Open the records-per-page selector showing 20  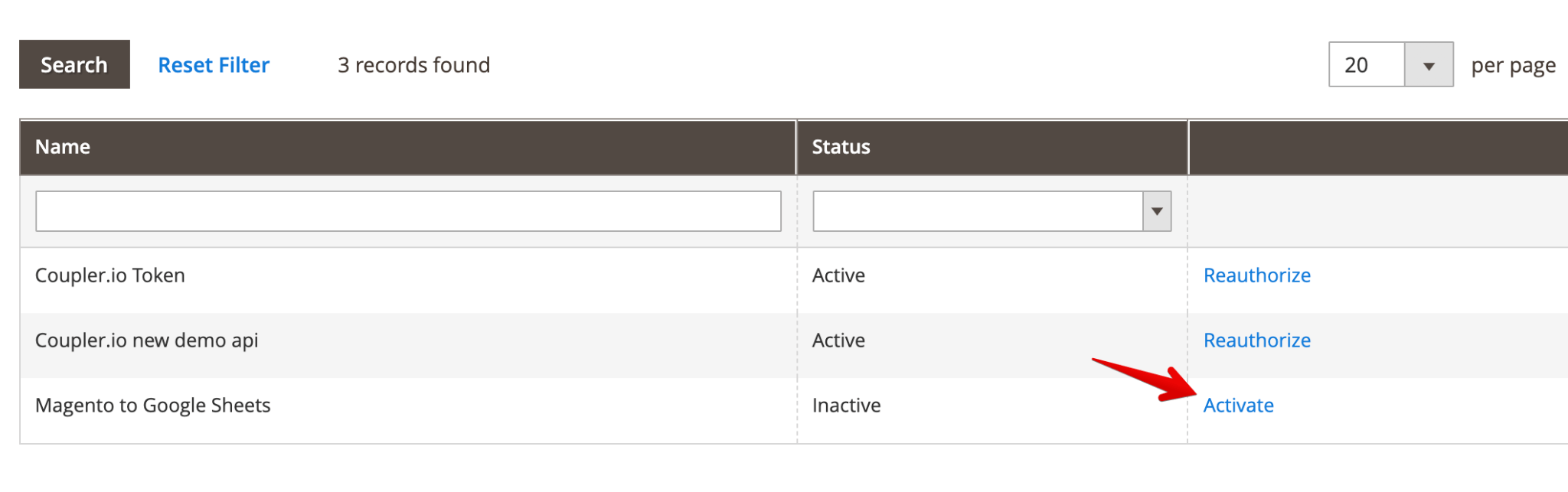(1367, 65)
